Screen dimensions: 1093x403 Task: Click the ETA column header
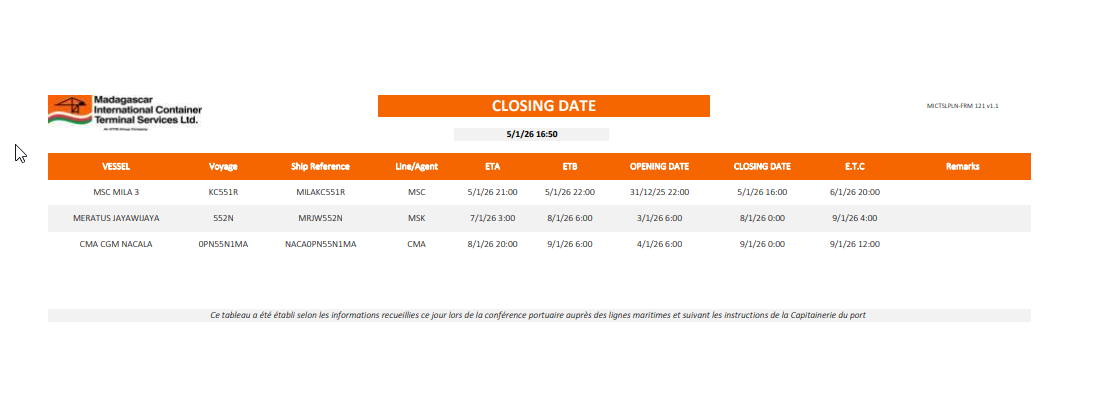[x=492, y=166]
